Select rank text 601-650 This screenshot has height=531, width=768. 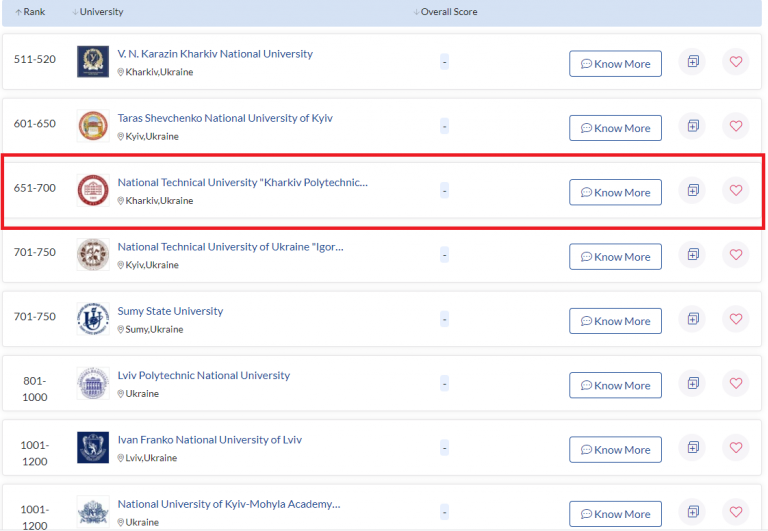point(35,123)
